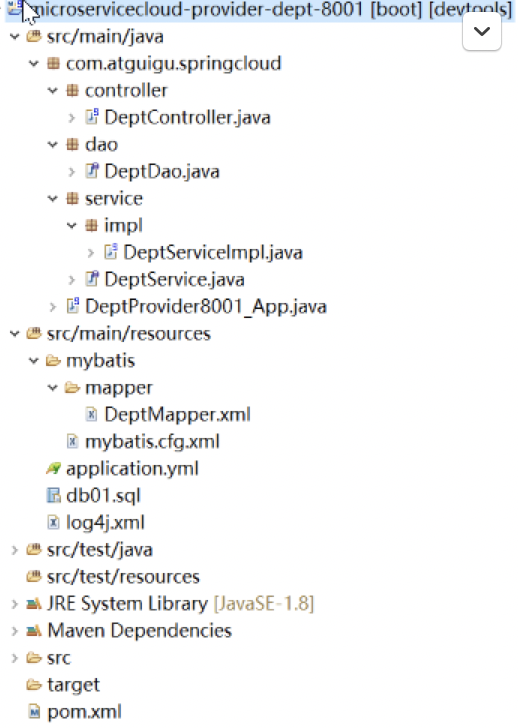Click the src/test/resources folder icon

click(x=34, y=576)
